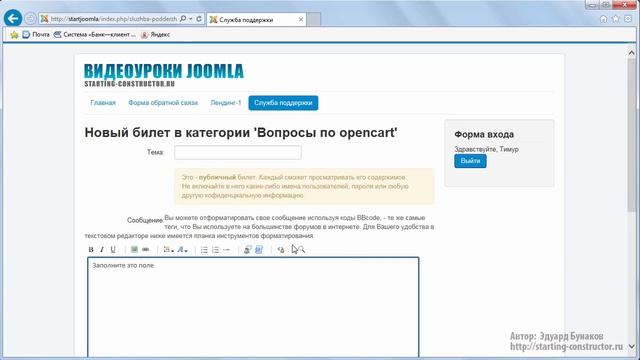
Task: Click the code block icon in toolbar
Action: (259, 250)
